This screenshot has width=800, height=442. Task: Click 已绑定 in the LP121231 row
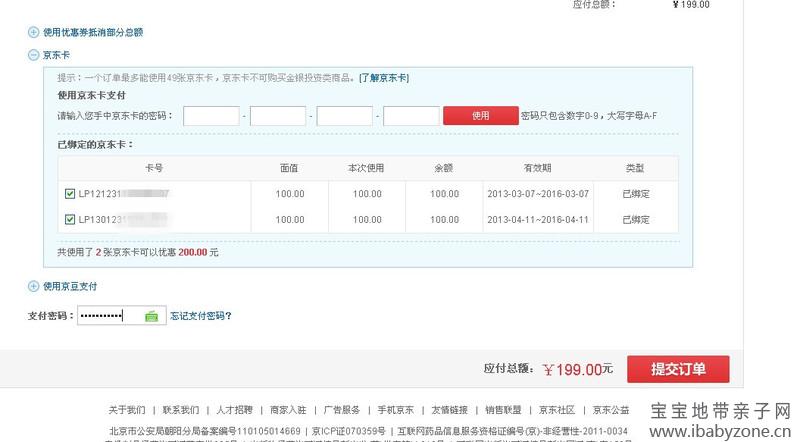point(636,194)
